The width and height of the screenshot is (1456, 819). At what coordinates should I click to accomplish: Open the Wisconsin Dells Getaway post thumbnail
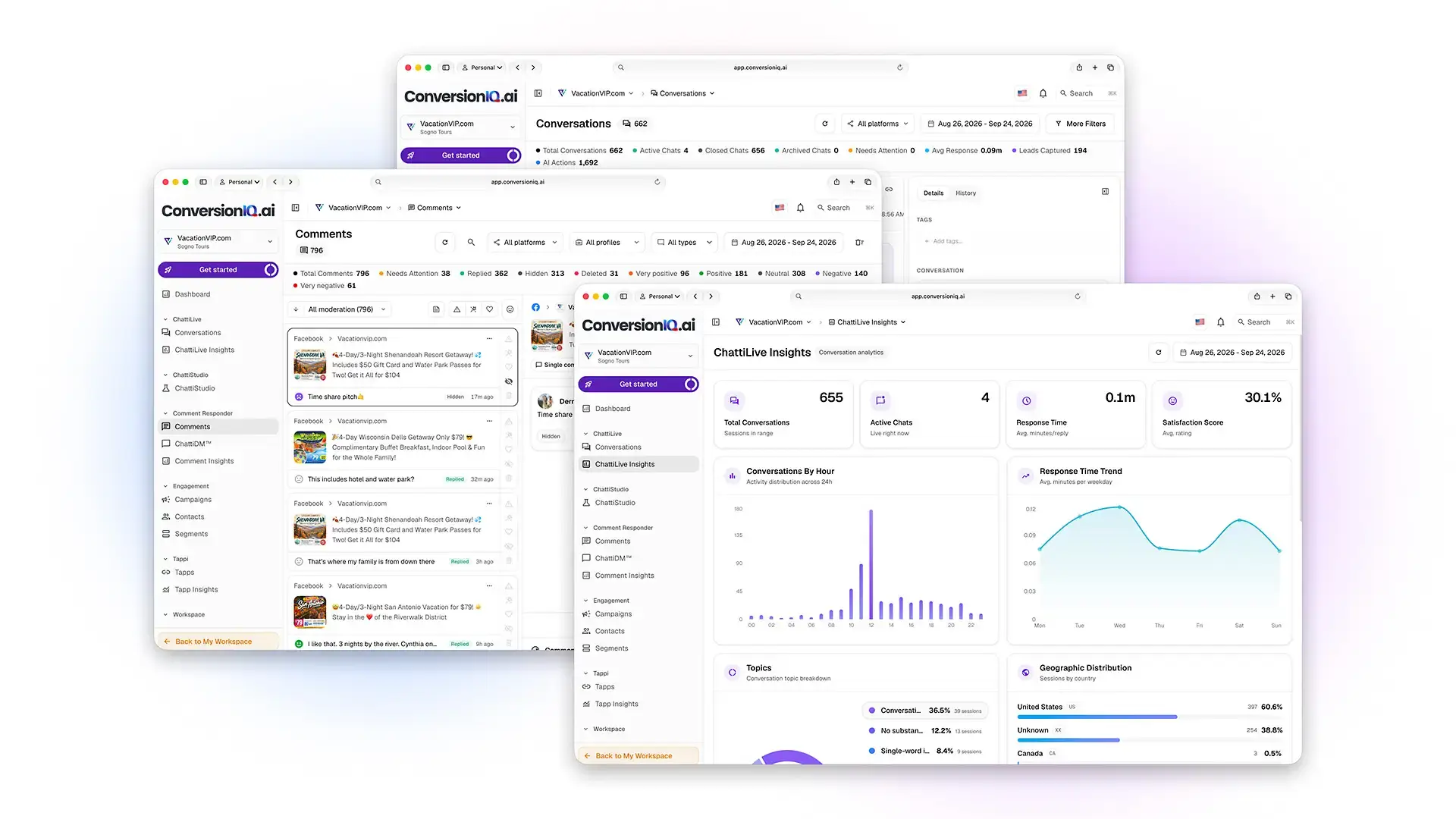coord(309,447)
